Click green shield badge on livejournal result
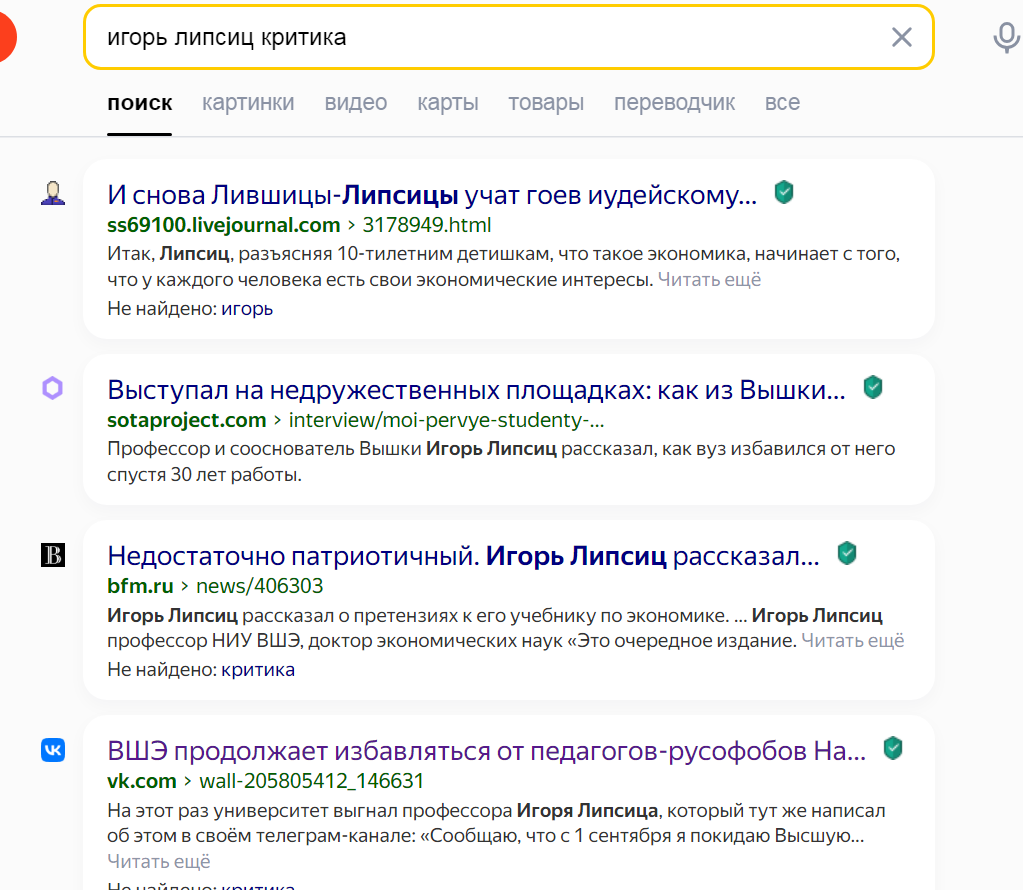 click(784, 192)
